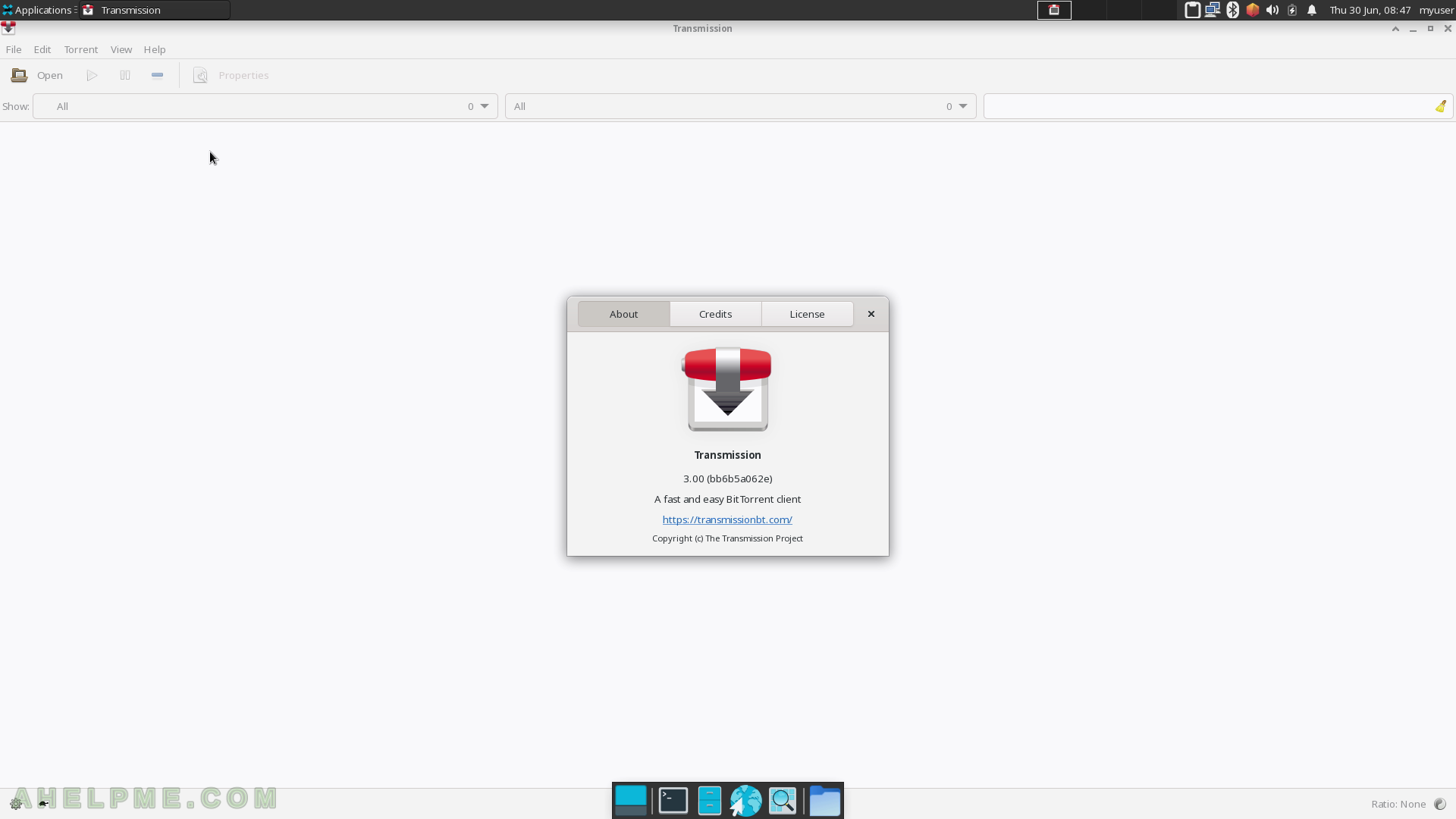
Task: Switch to the About tab
Action: coord(624,314)
